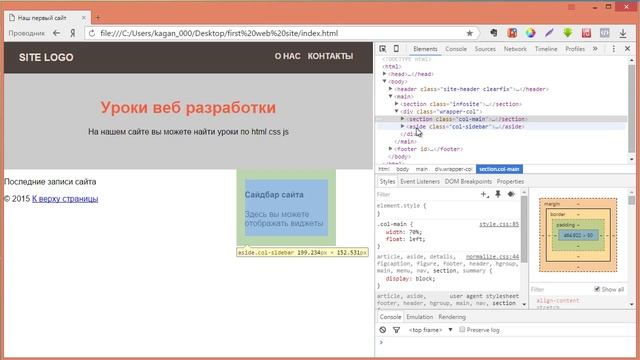Expand the head node
The height and width of the screenshot is (360, 640).
(384, 74)
